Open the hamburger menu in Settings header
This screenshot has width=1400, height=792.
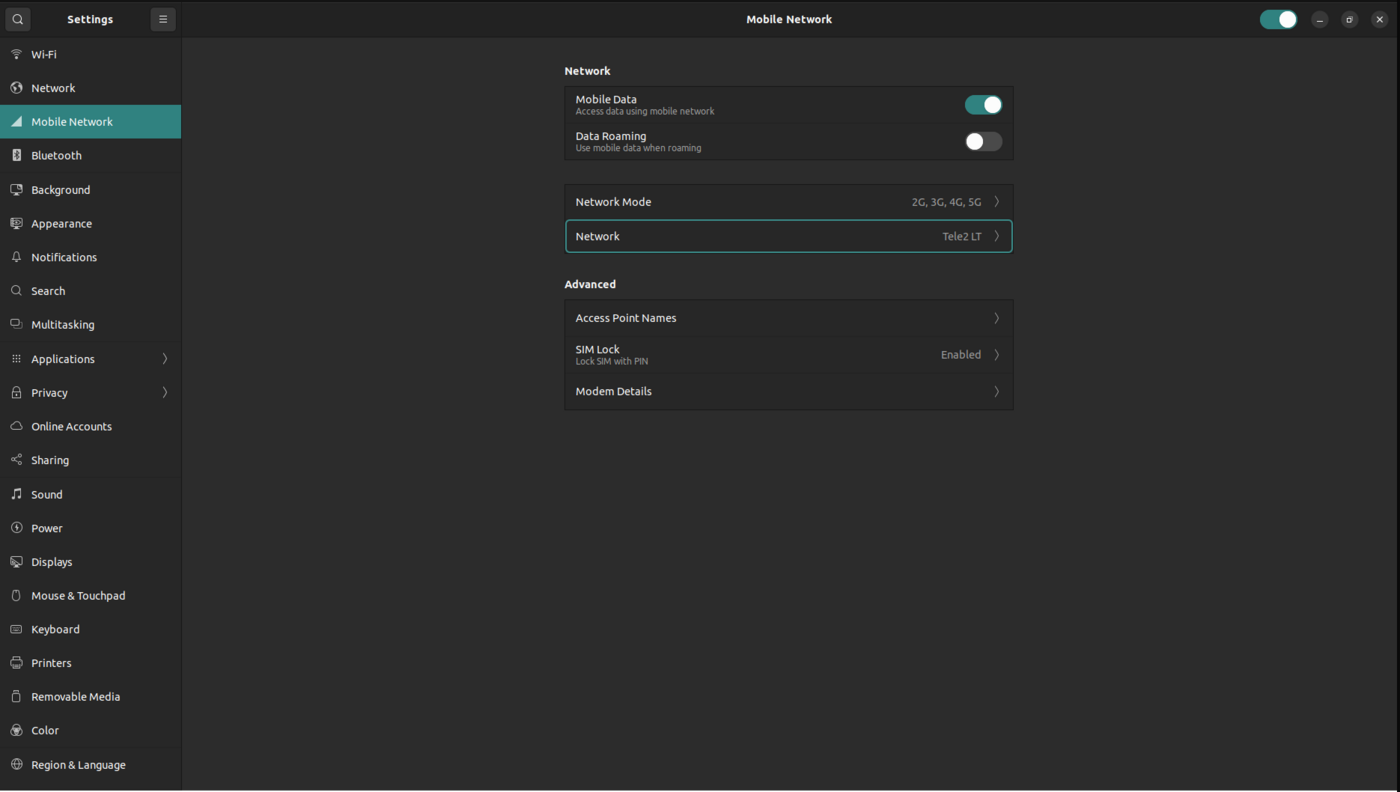click(163, 19)
